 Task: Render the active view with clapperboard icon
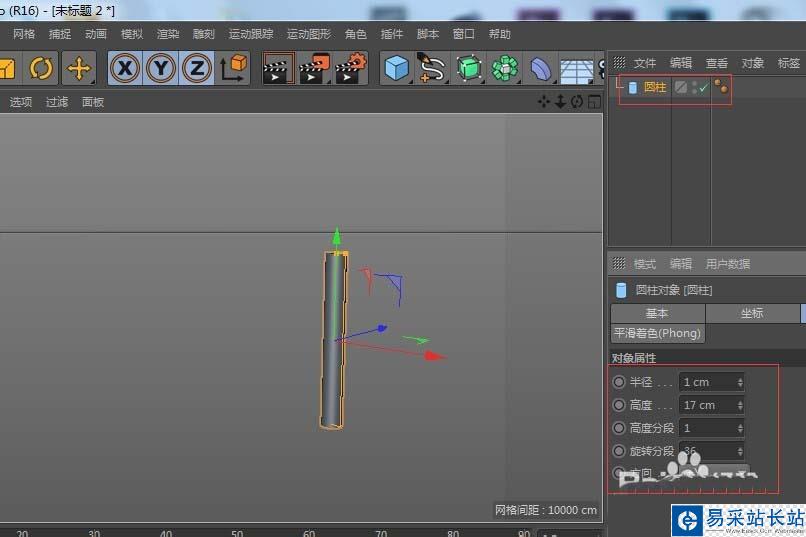pos(278,68)
